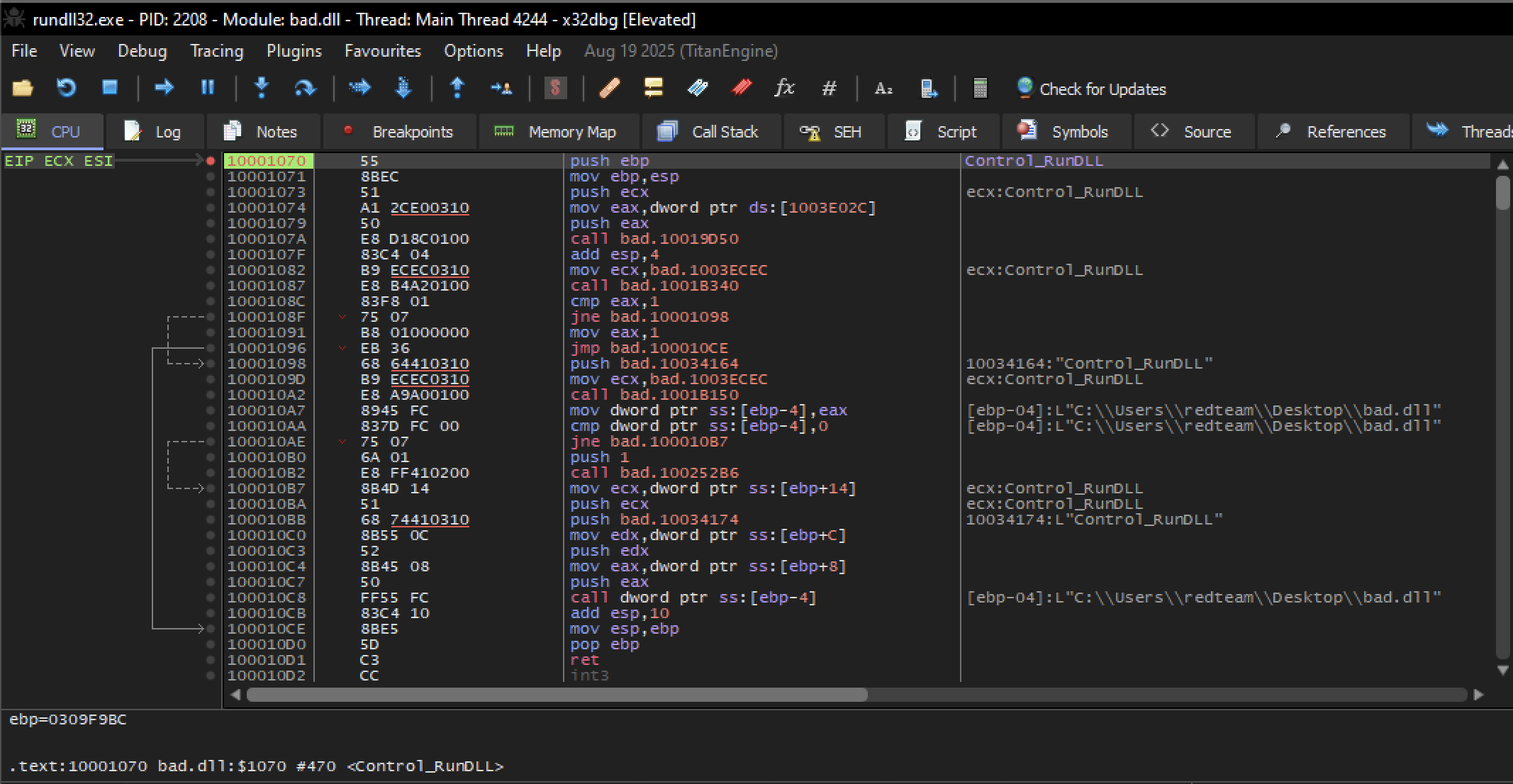This screenshot has width=1513, height=784.
Task: Open the Patches bandage icon
Action: [610, 88]
